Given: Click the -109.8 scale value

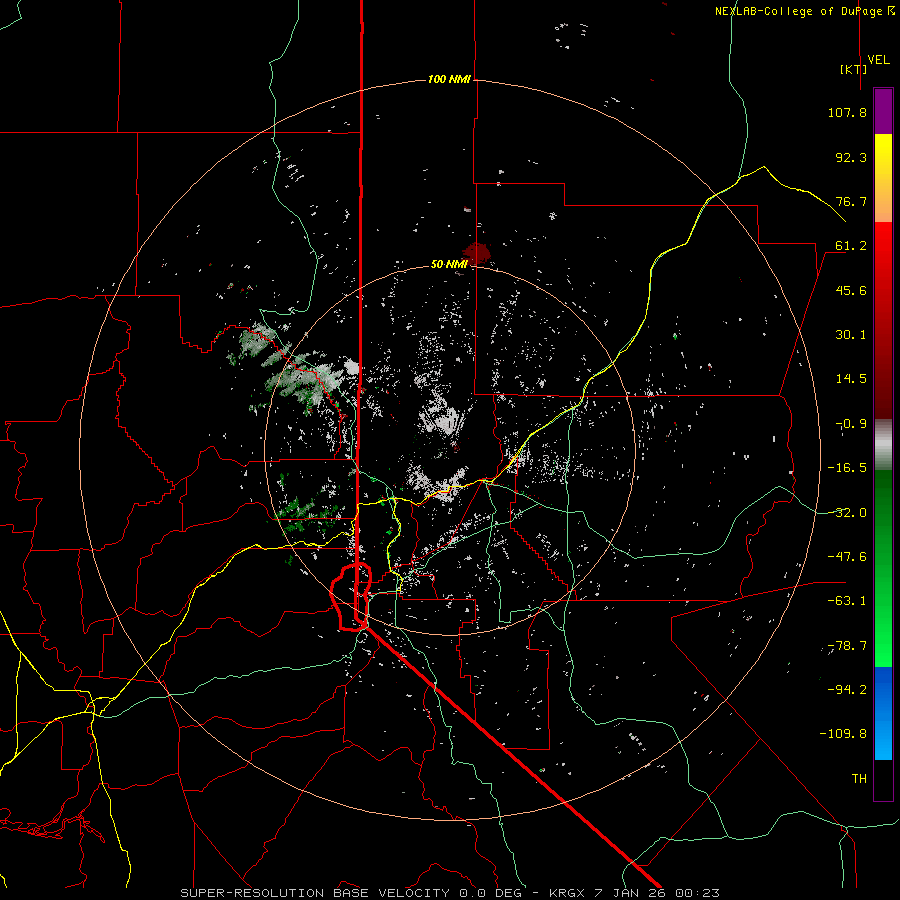Looking at the screenshot, I should pos(844,734).
